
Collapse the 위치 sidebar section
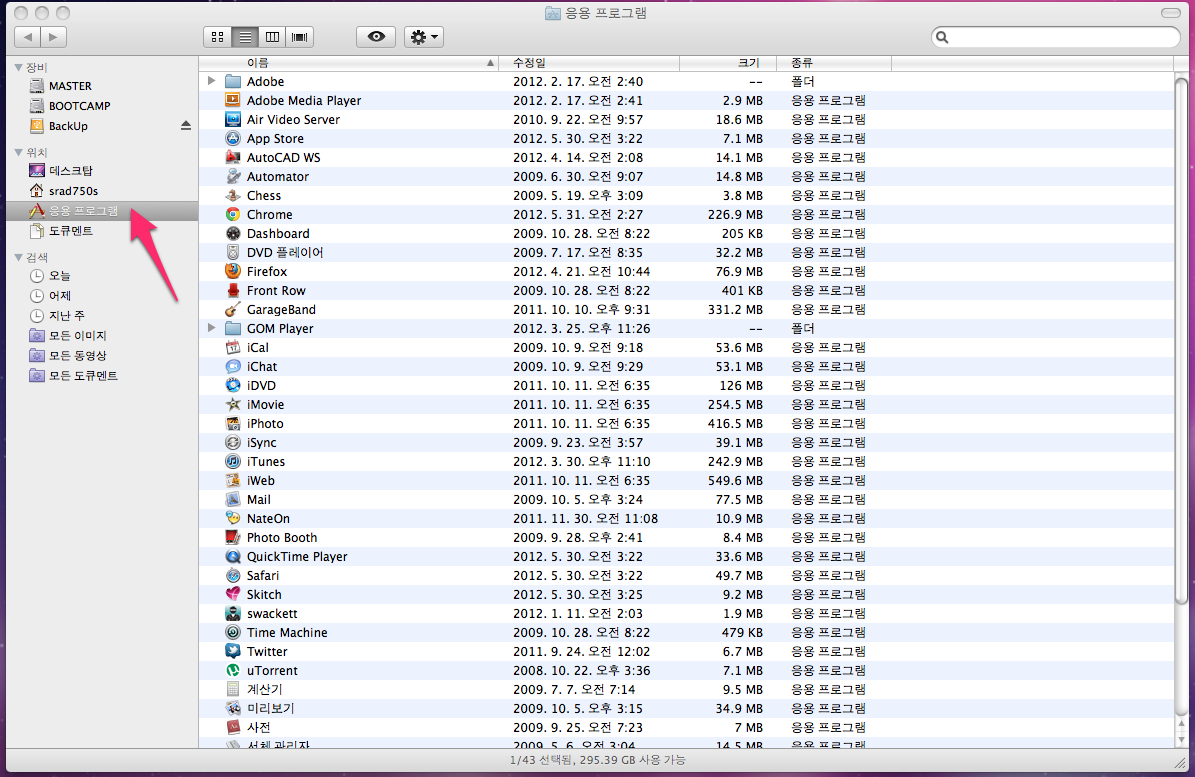[18, 152]
